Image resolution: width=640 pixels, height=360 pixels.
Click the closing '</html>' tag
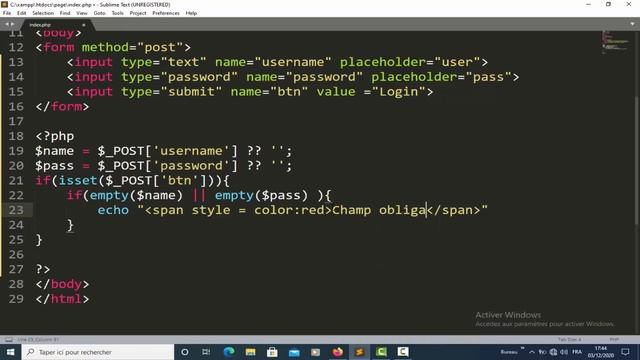click(x=62, y=299)
